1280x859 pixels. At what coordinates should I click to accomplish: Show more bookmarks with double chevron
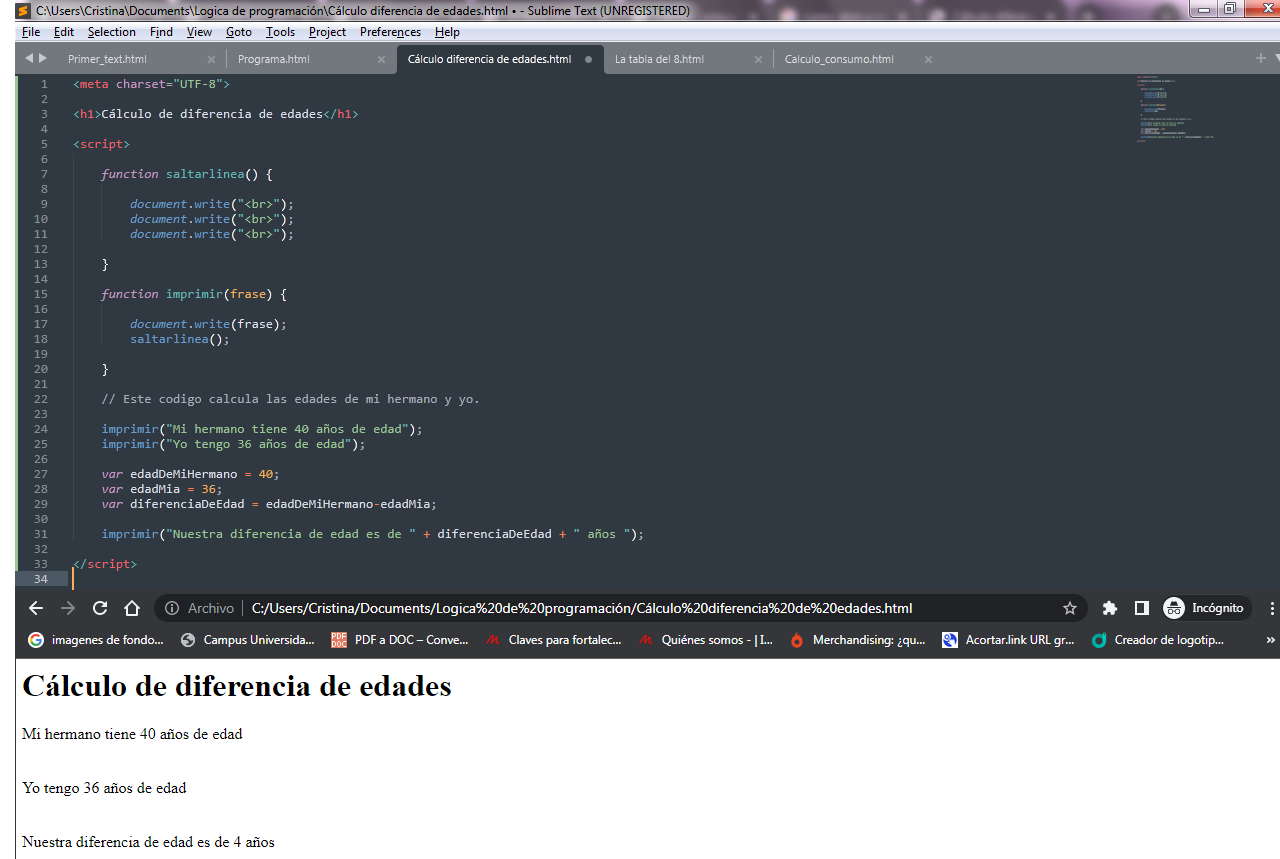pos(1271,640)
